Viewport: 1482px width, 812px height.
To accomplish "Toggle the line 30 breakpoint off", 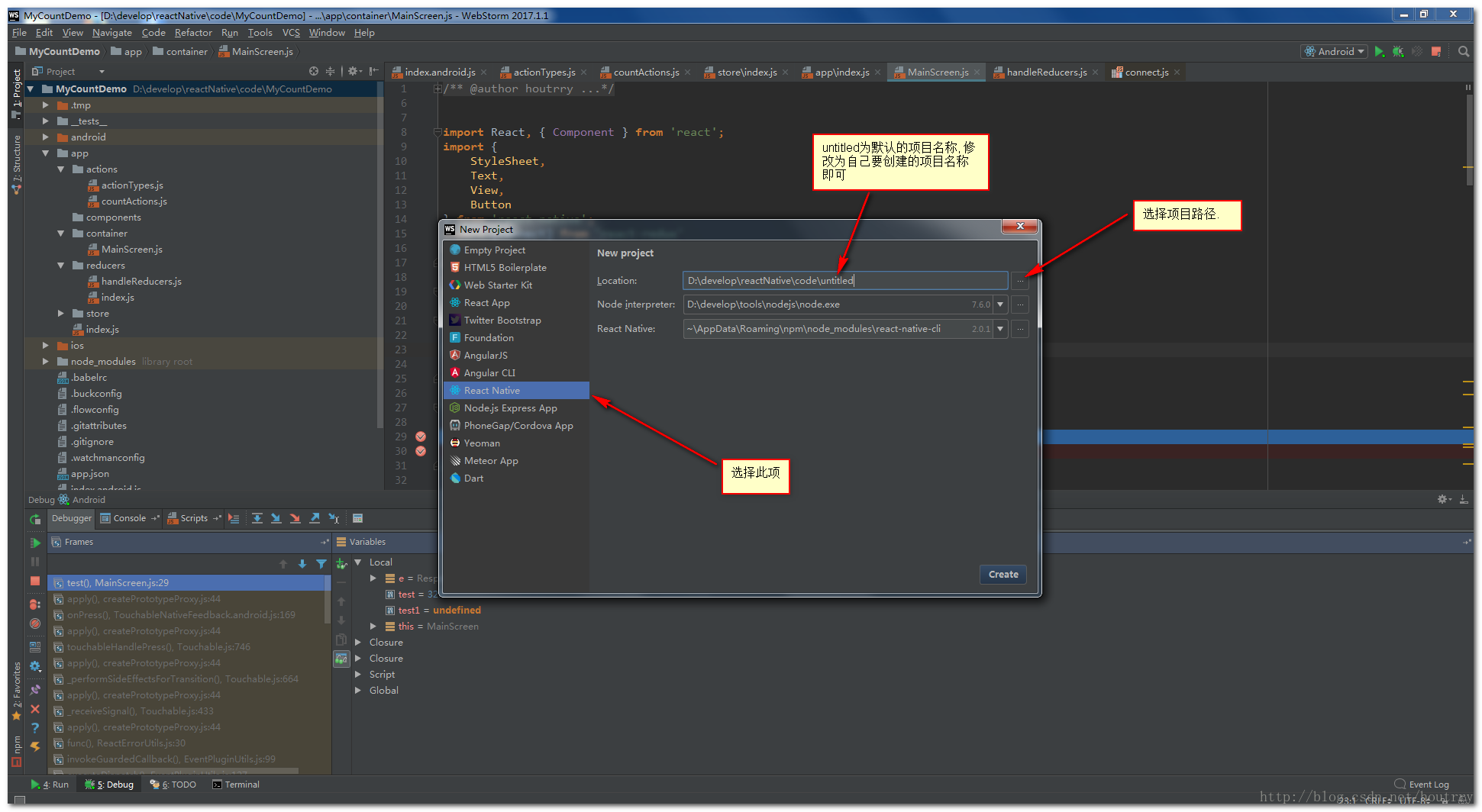I will tap(421, 451).
